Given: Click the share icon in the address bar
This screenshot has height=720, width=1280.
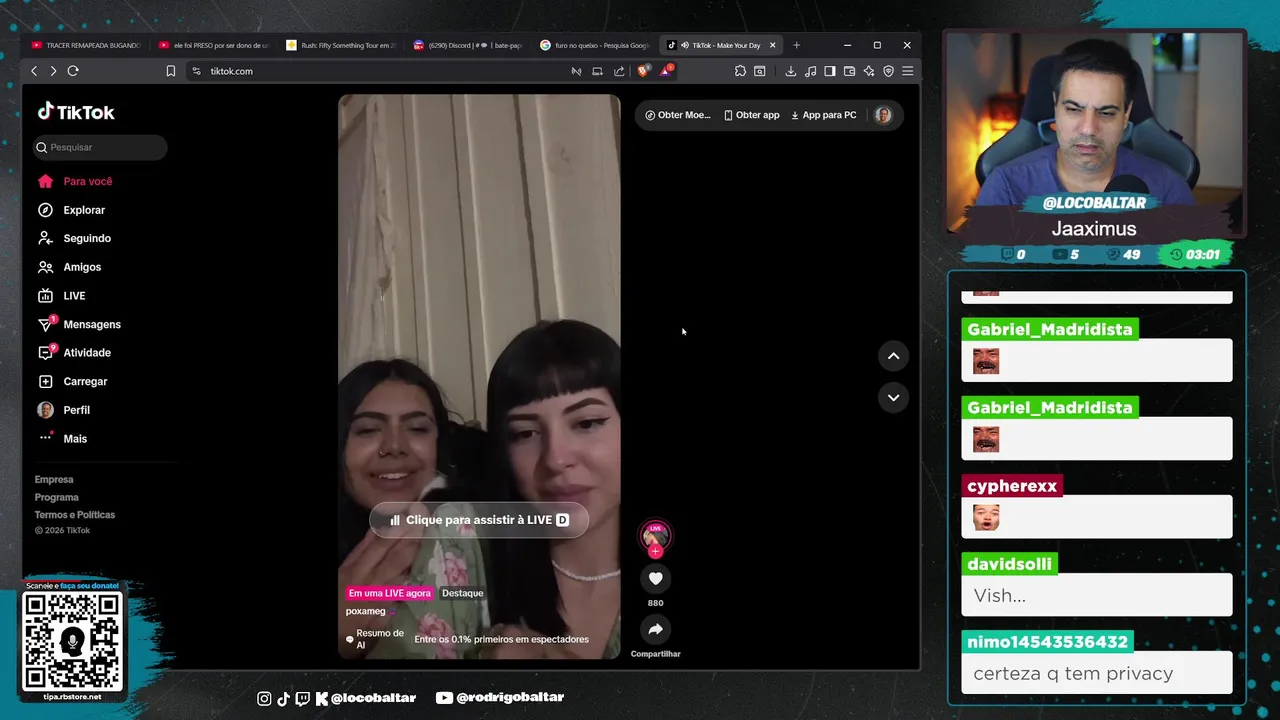Looking at the screenshot, I should pos(619,71).
